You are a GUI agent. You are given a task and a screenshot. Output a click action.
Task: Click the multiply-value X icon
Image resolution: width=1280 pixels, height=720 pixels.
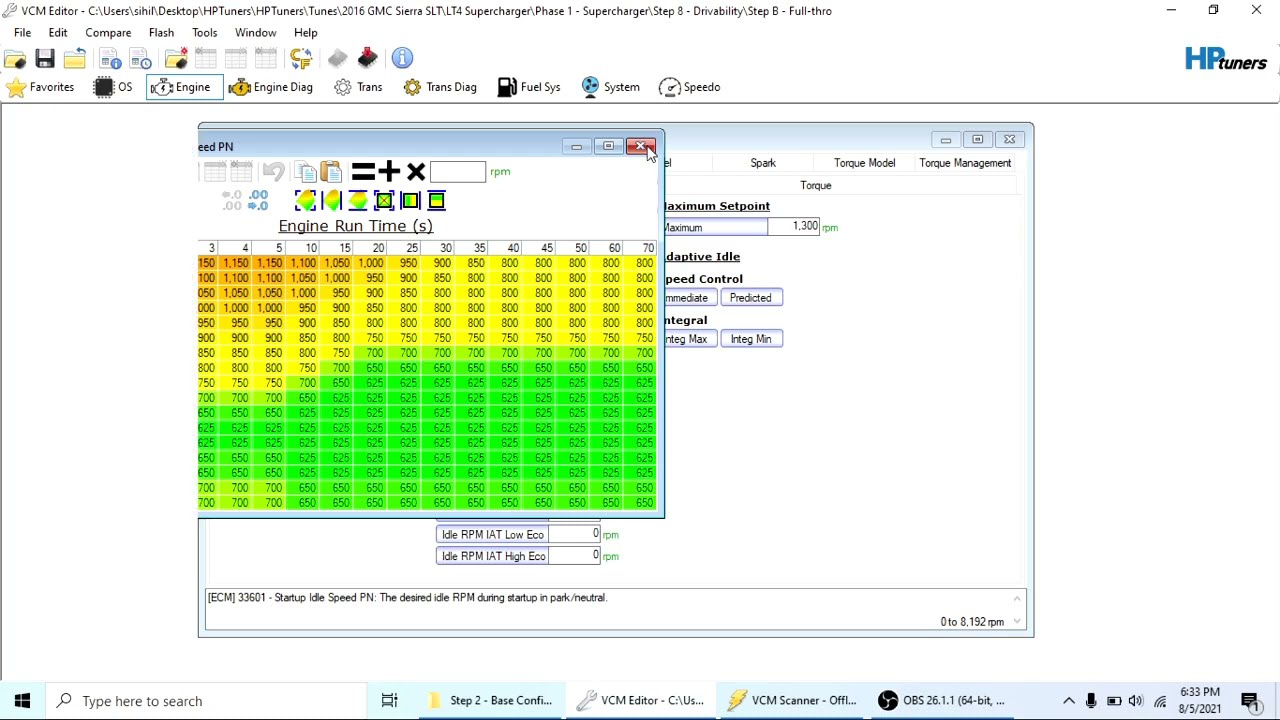coord(416,172)
